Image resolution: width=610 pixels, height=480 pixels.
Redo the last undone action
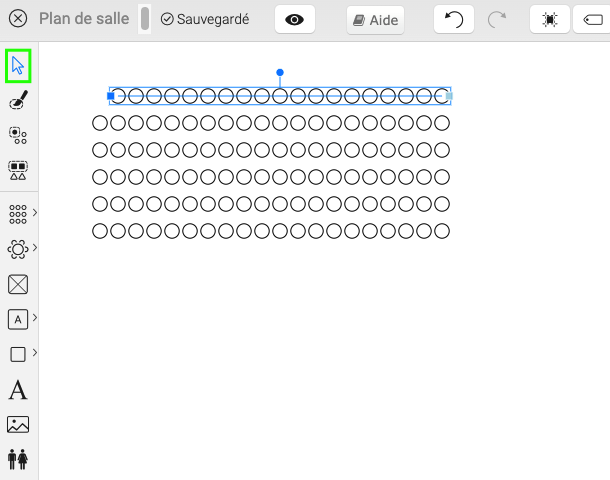pyautogui.click(x=497, y=19)
